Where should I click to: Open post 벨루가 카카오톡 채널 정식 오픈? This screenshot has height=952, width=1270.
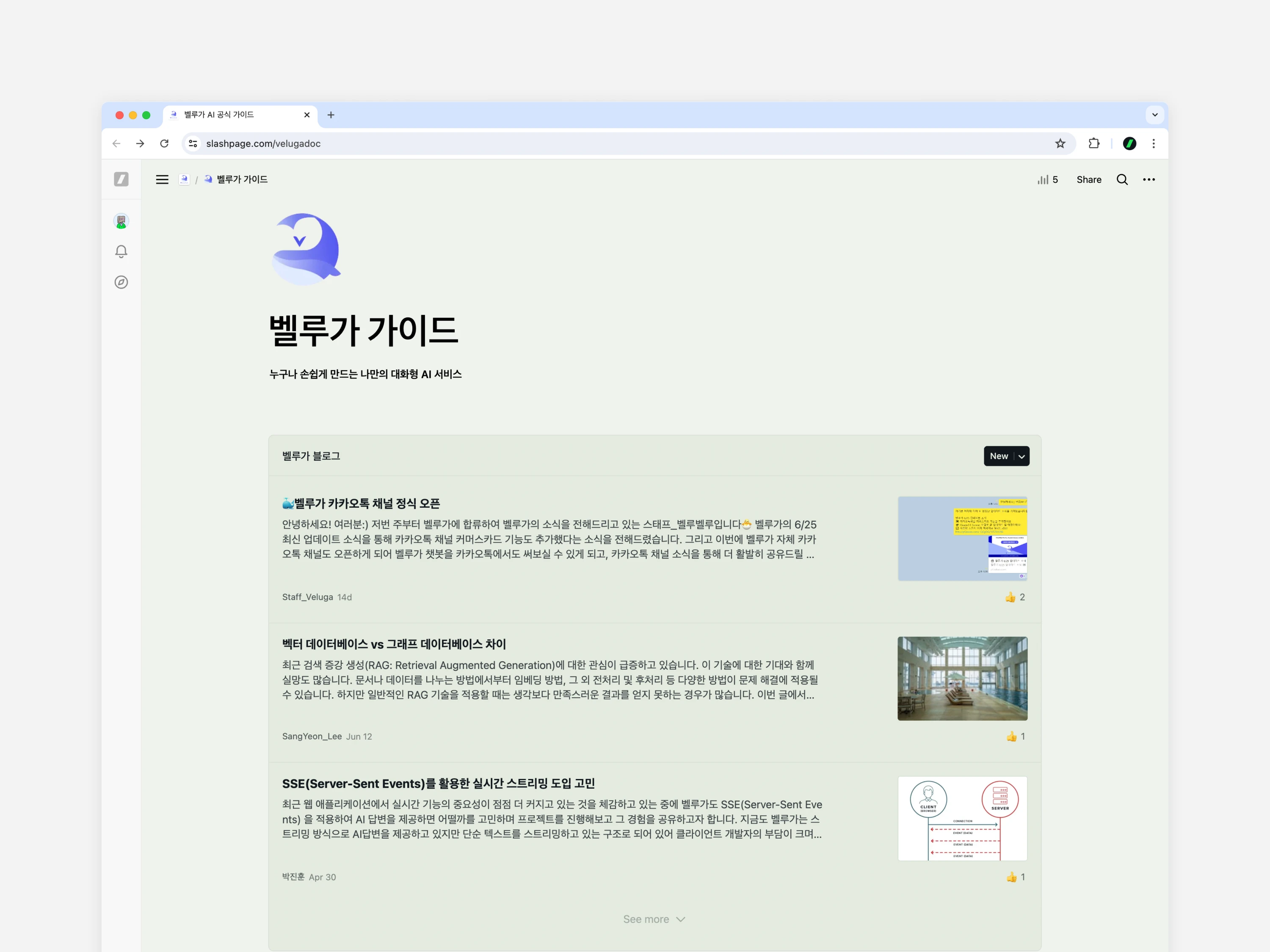pos(361,503)
